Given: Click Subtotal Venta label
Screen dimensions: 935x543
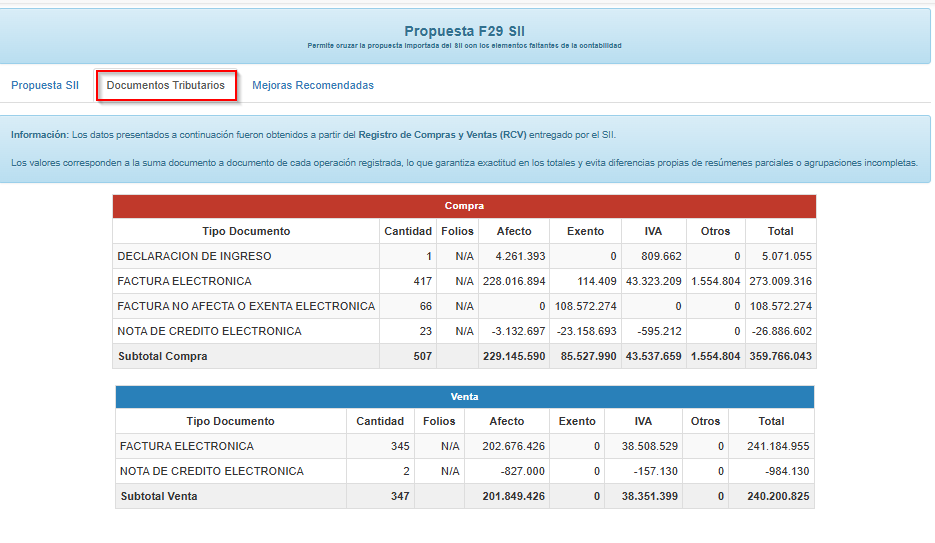Looking at the screenshot, I should coord(159,497).
